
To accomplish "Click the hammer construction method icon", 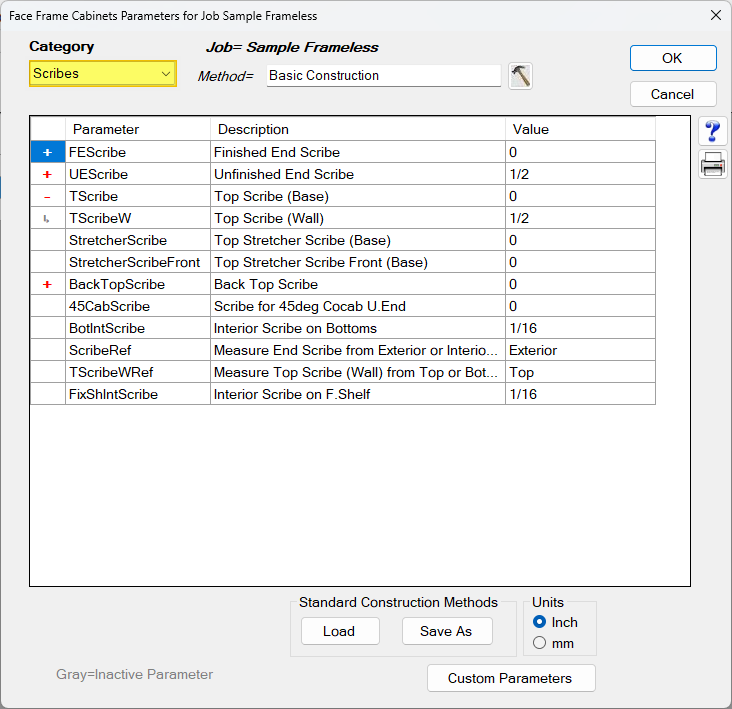I will pyautogui.click(x=520, y=76).
